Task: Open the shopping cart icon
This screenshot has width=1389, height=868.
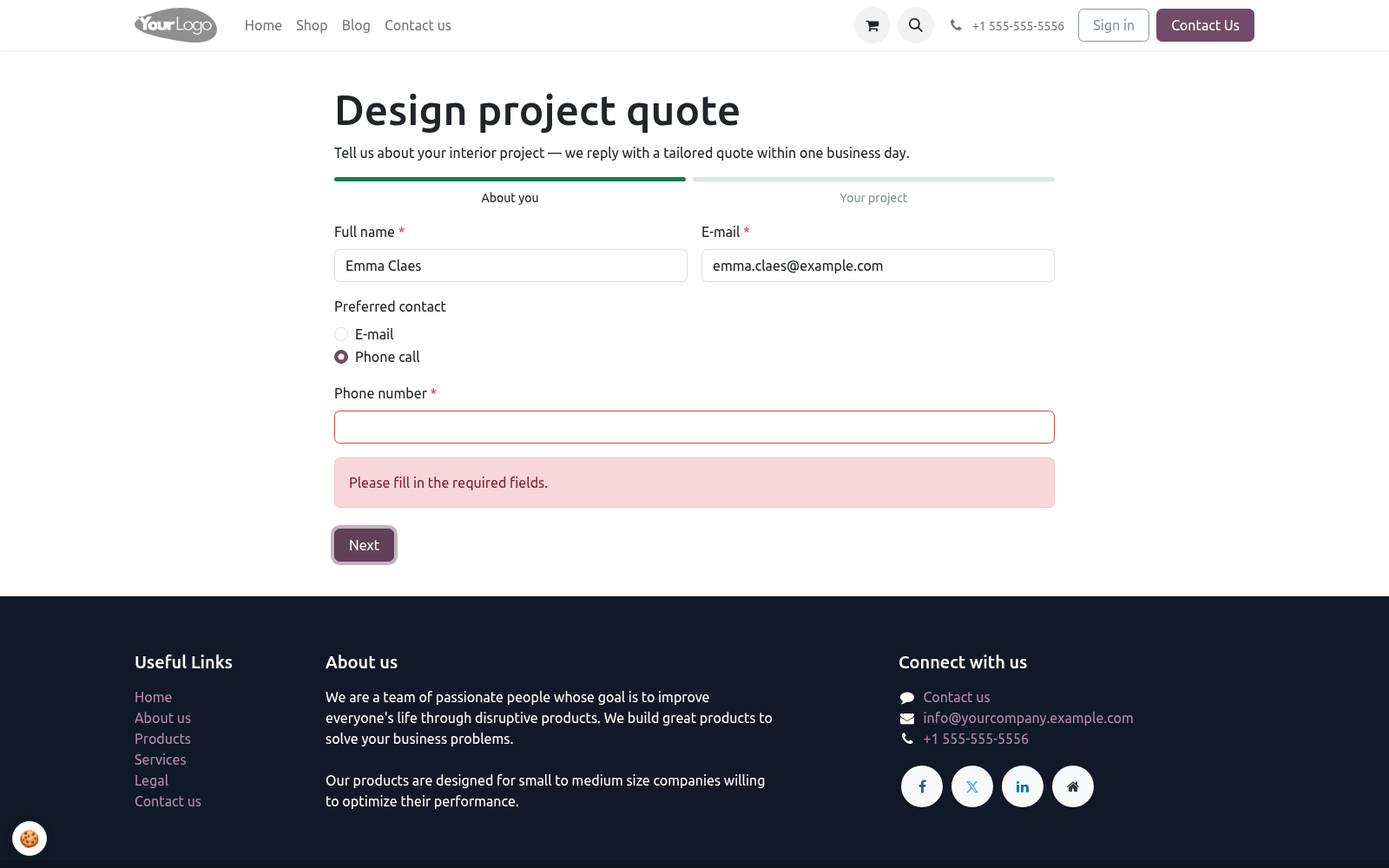Action: (x=872, y=25)
